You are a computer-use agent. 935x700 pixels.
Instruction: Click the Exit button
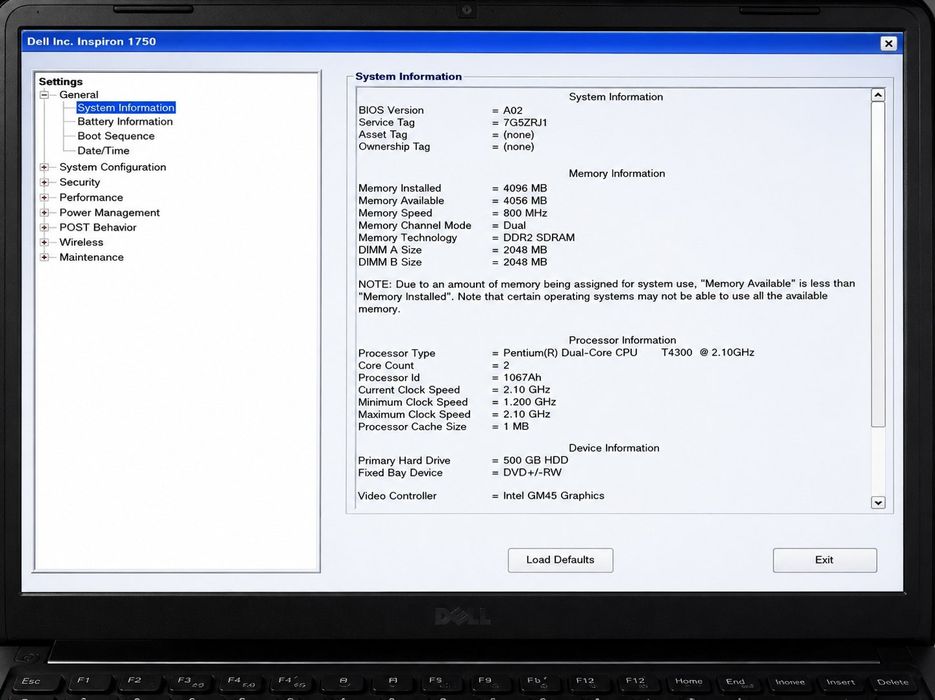pyautogui.click(x=825, y=560)
